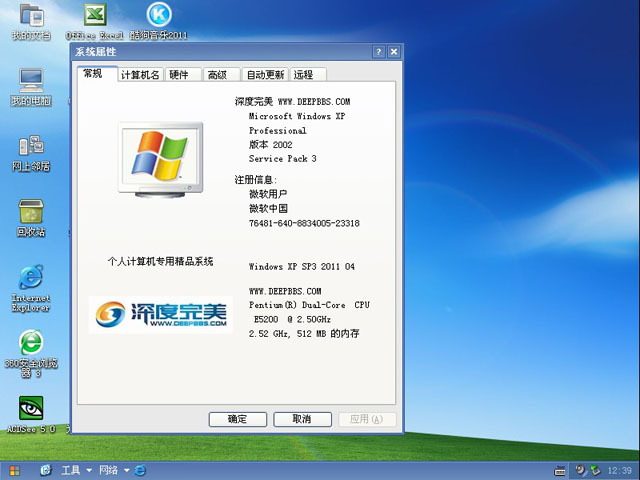Select the 自动更新 tab
640x480 pixels.
coord(265,75)
